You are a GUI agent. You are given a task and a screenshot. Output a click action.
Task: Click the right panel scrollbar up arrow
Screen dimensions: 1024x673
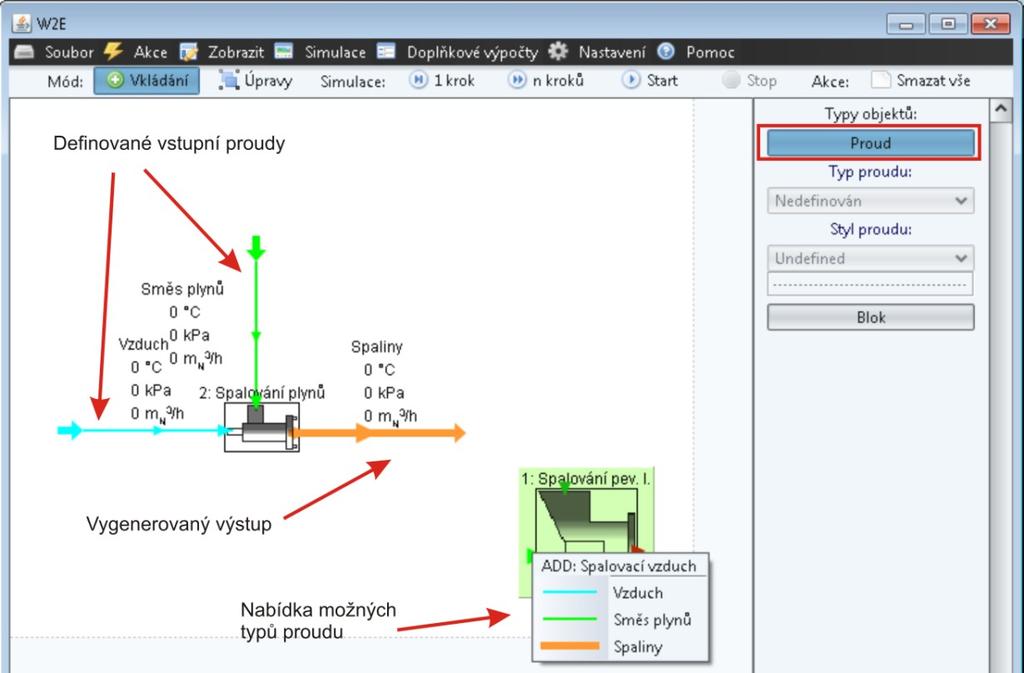click(1001, 110)
